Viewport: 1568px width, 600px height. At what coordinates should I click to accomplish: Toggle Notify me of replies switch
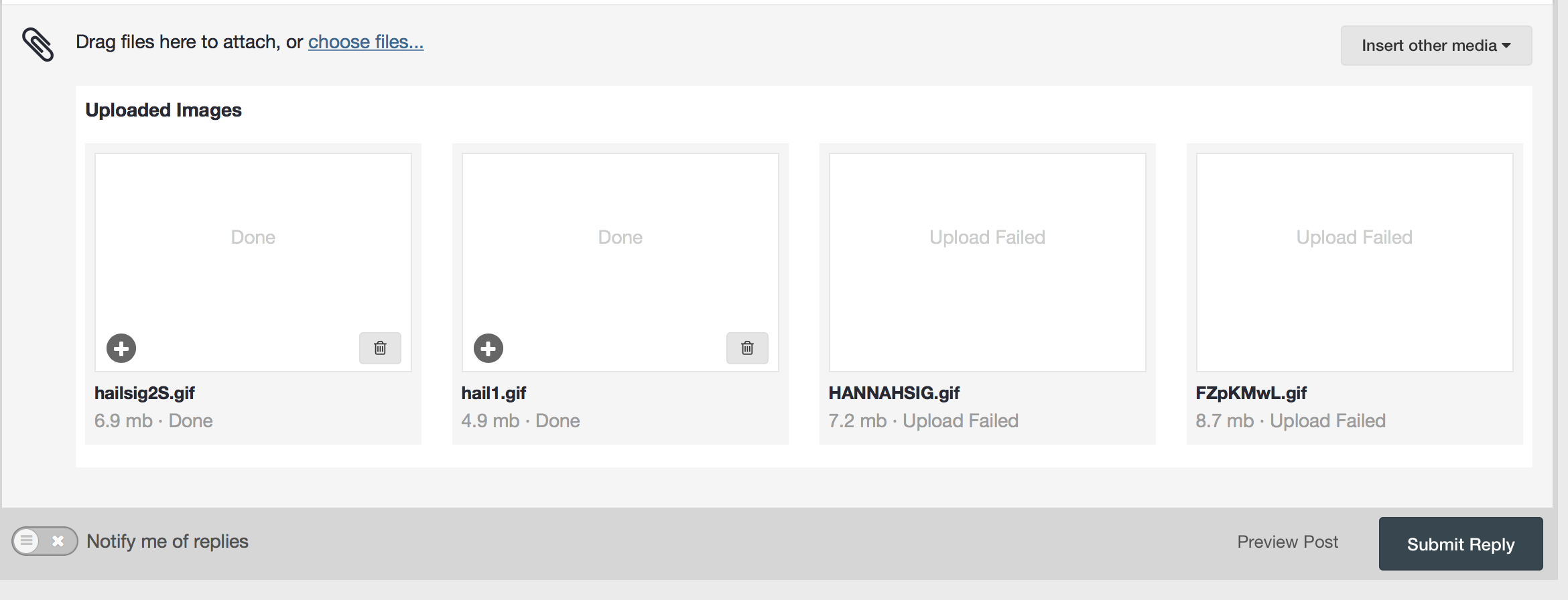[44, 541]
